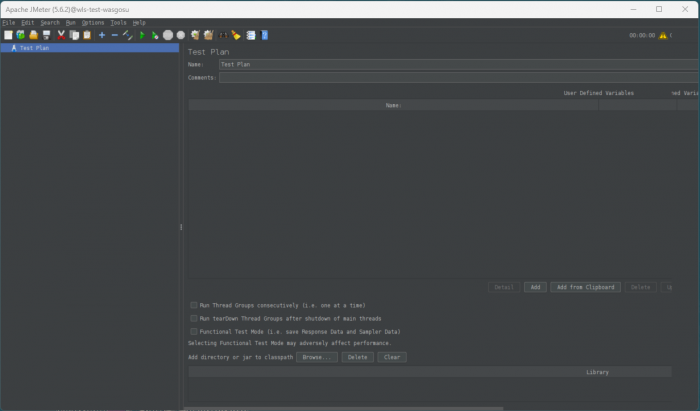Click the Toggle enable/disable icon
Image resolution: width=700 pixels, height=411 pixels.
click(128, 35)
